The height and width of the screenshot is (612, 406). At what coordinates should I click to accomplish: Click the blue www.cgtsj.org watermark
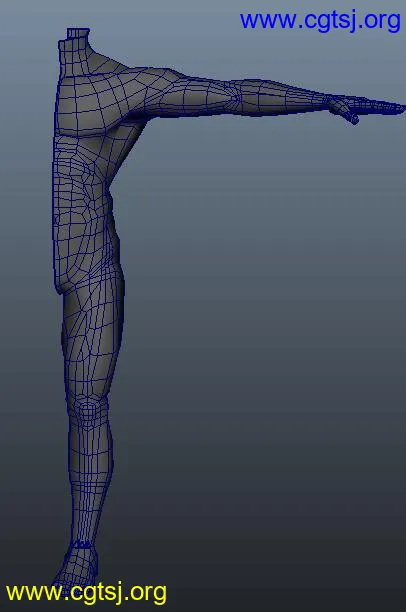point(320,21)
